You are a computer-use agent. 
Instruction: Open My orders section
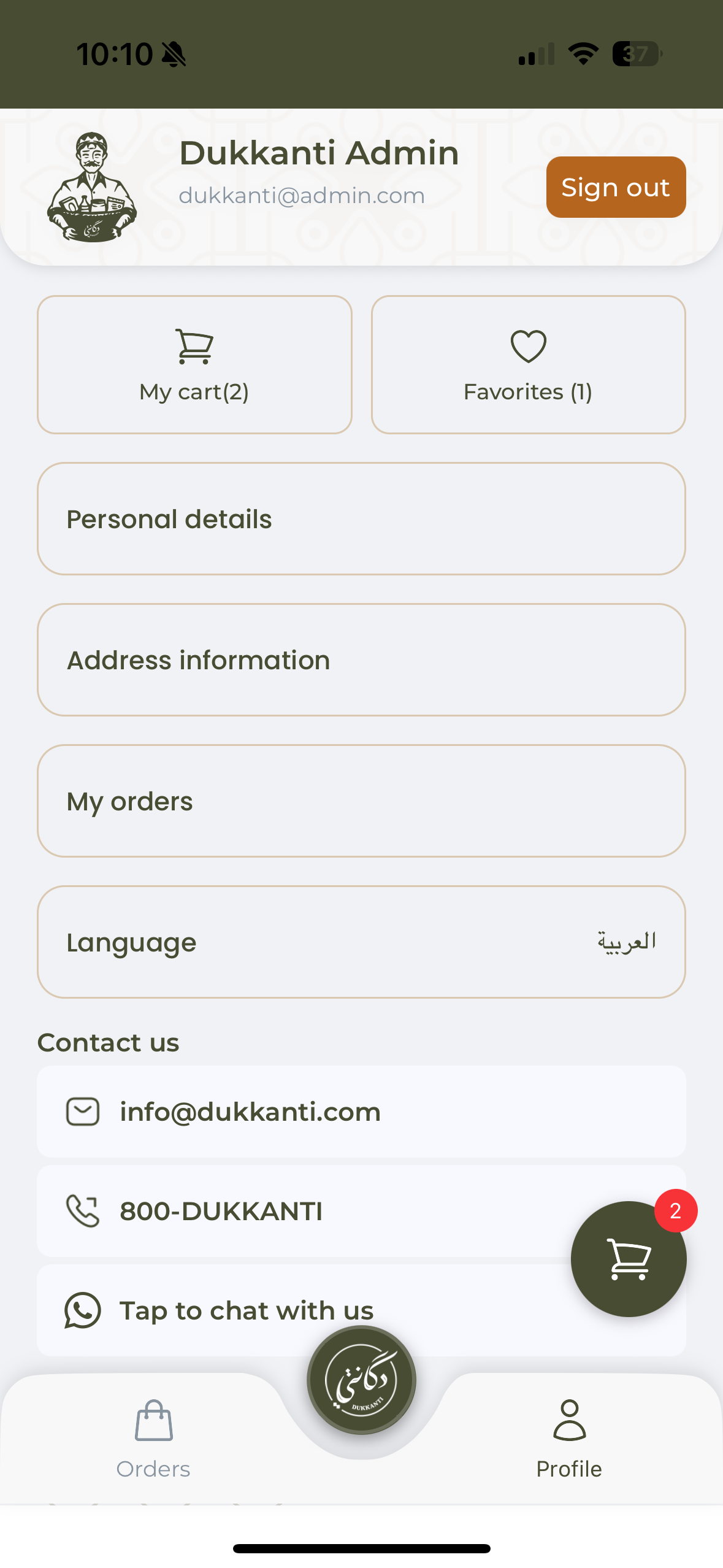tap(361, 801)
